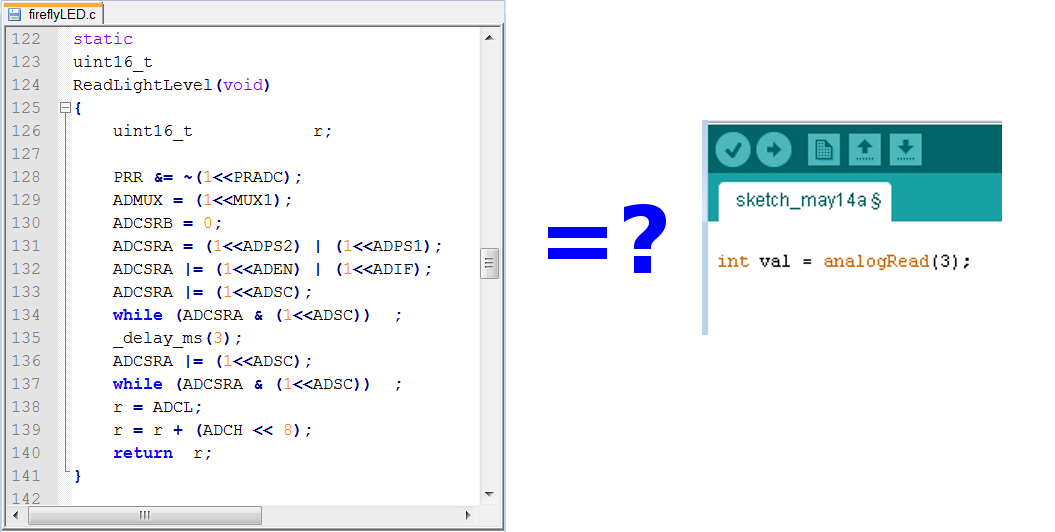Click 'int' keyword in the Arduino sketch
Screen dimensions: 1055x532
(733, 261)
